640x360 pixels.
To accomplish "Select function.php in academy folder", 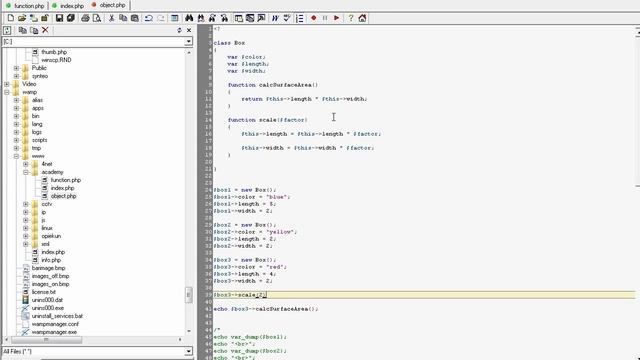I will tap(66, 180).
